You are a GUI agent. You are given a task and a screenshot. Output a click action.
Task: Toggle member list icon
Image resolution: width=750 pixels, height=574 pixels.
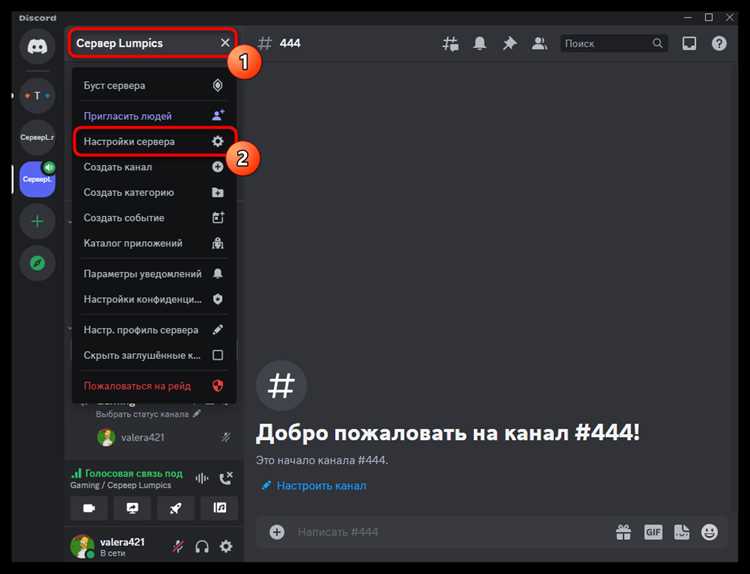540,44
